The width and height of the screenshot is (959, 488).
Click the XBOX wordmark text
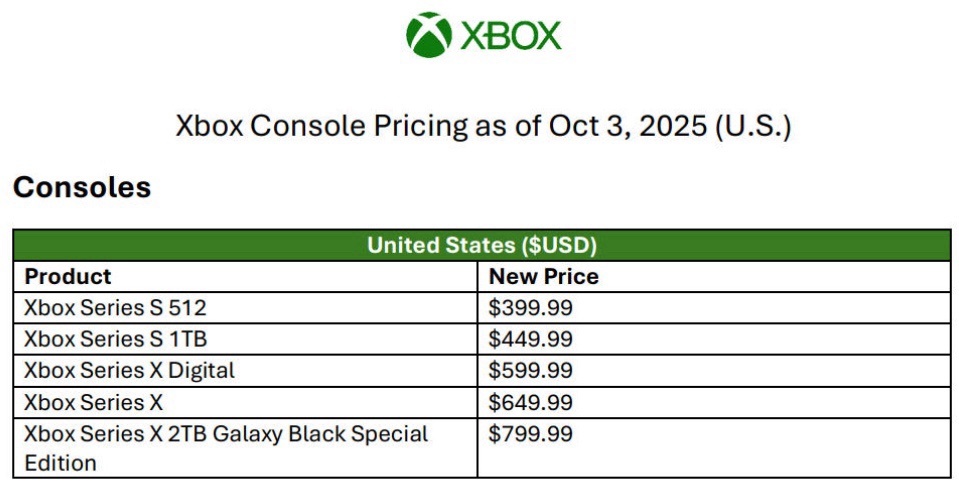point(511,35)
